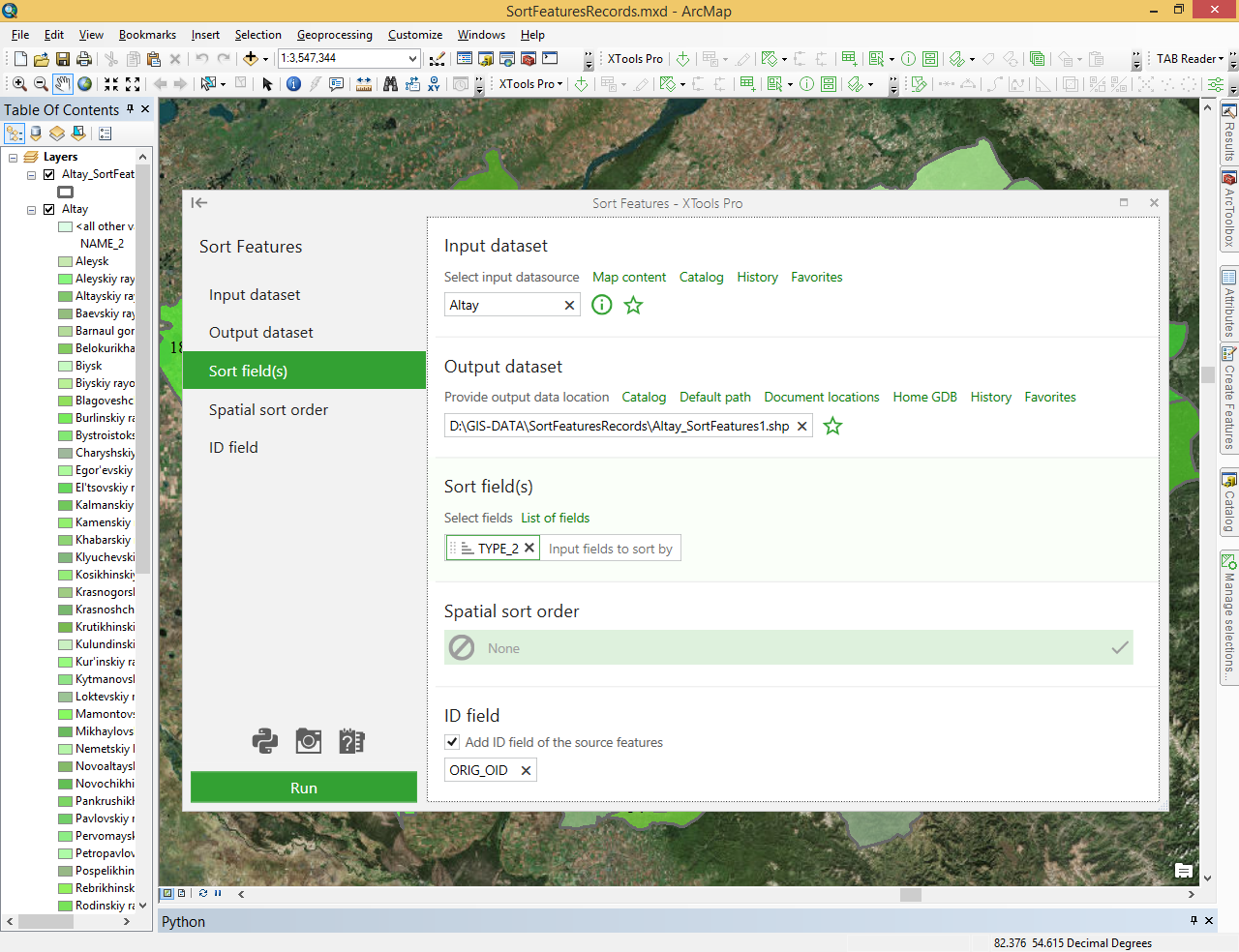The image size is (1239, 952).
Task: Remove TYPE_2 from the sort fields input
Action: (529, 547)
